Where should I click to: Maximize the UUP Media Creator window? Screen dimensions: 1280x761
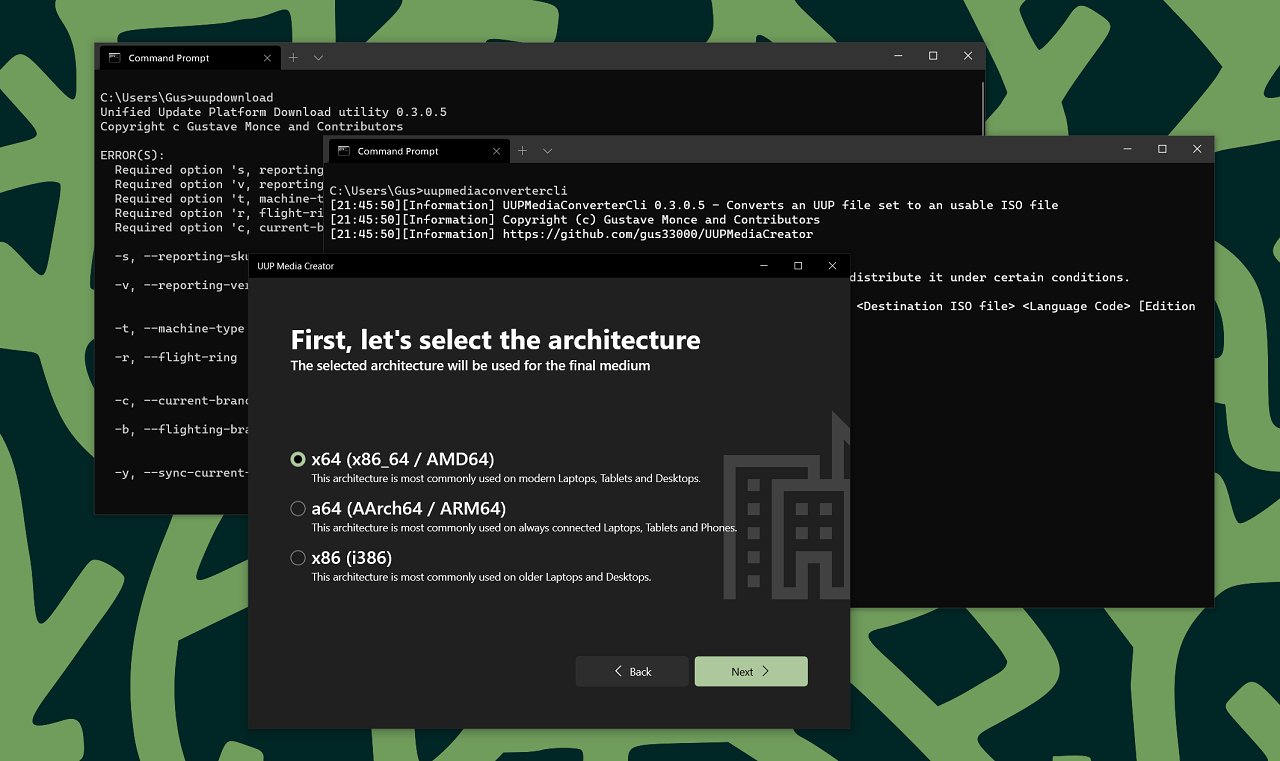798,266
